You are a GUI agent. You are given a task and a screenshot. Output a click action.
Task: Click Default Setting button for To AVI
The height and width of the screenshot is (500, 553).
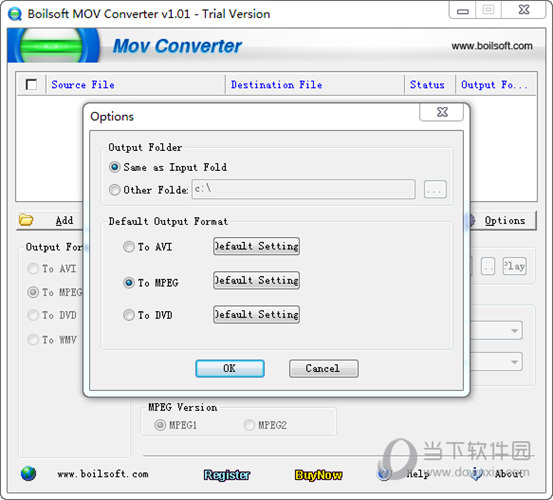click(256, 246)
